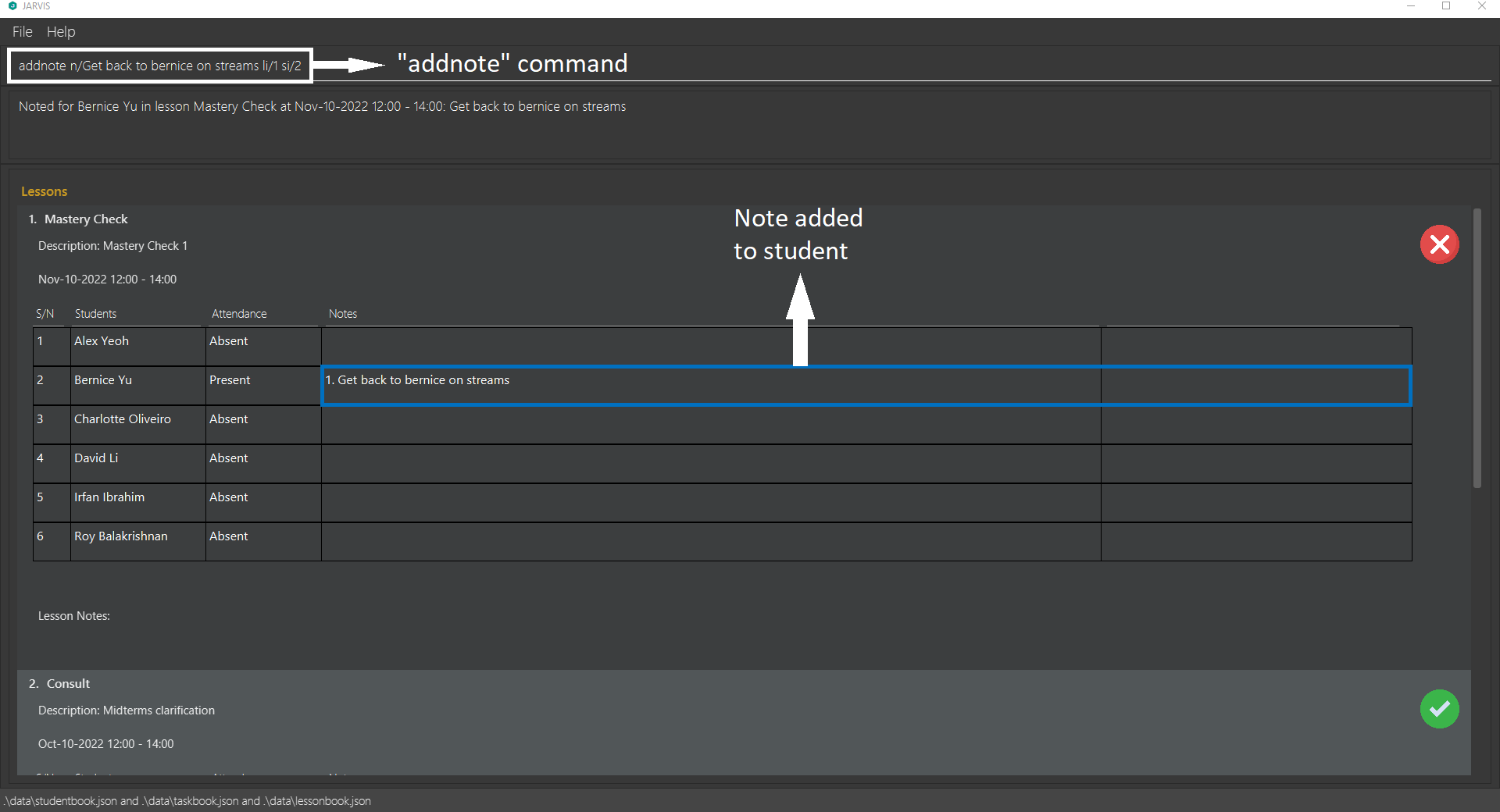Select Bernice Yu student cell
The image size is (1500, 812).
[x=138, y=386]
